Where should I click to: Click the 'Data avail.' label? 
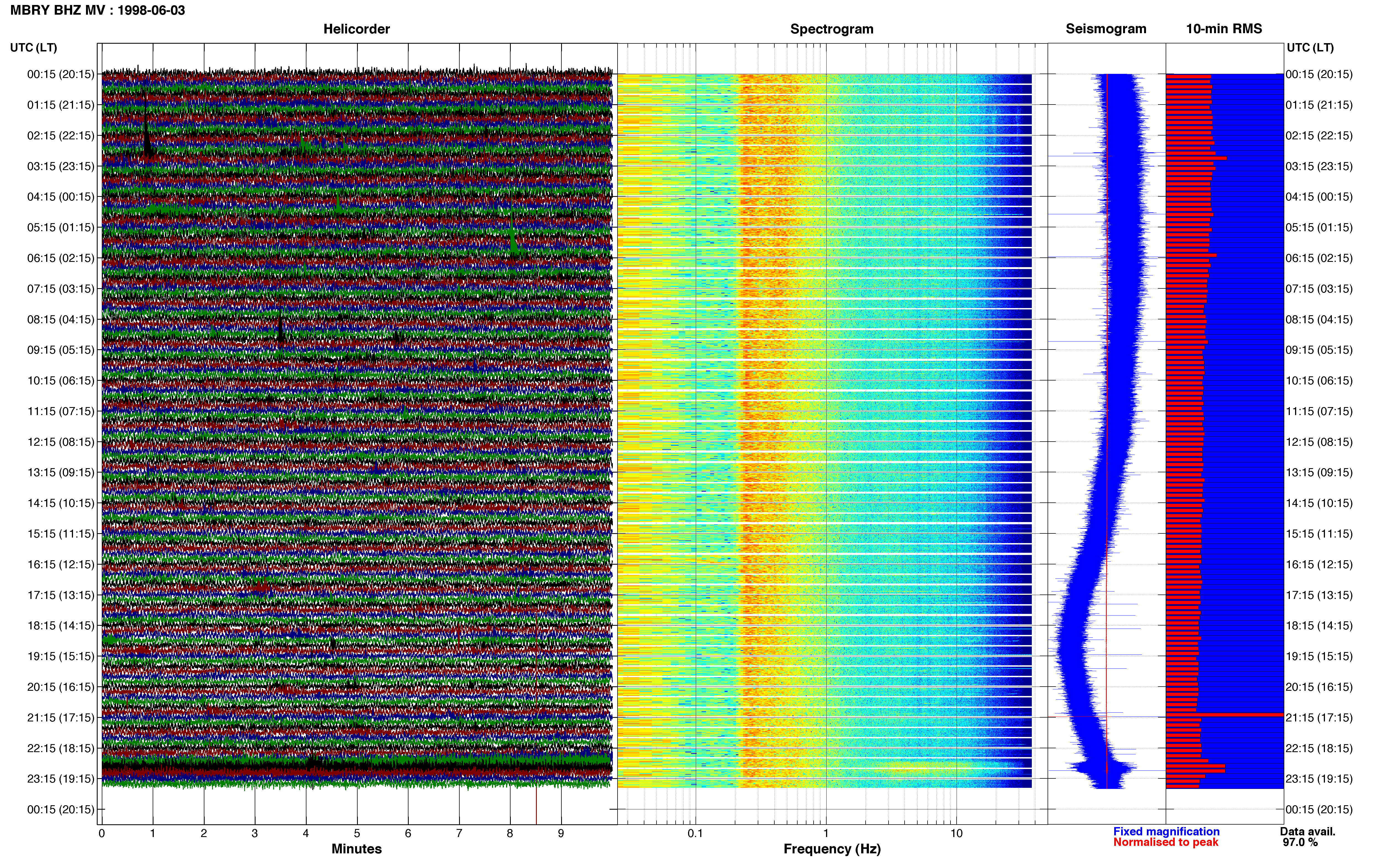pos(1308,831)
